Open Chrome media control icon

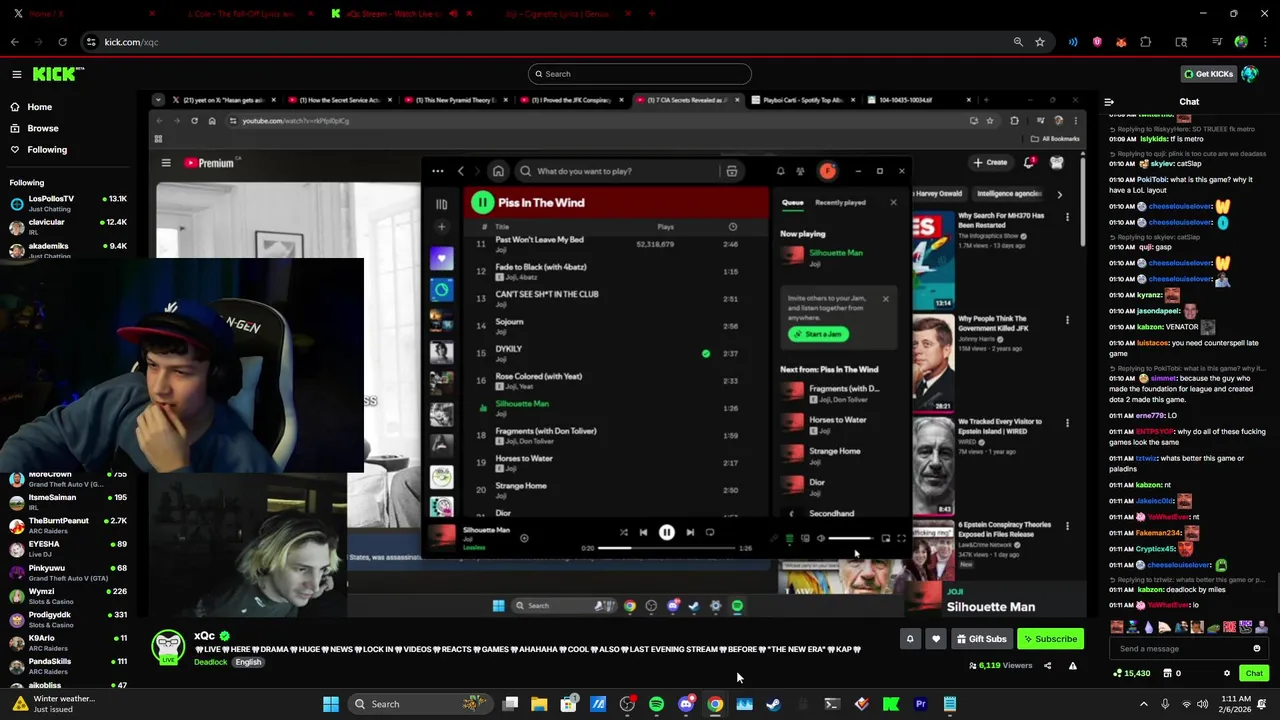coord(1217,42)
